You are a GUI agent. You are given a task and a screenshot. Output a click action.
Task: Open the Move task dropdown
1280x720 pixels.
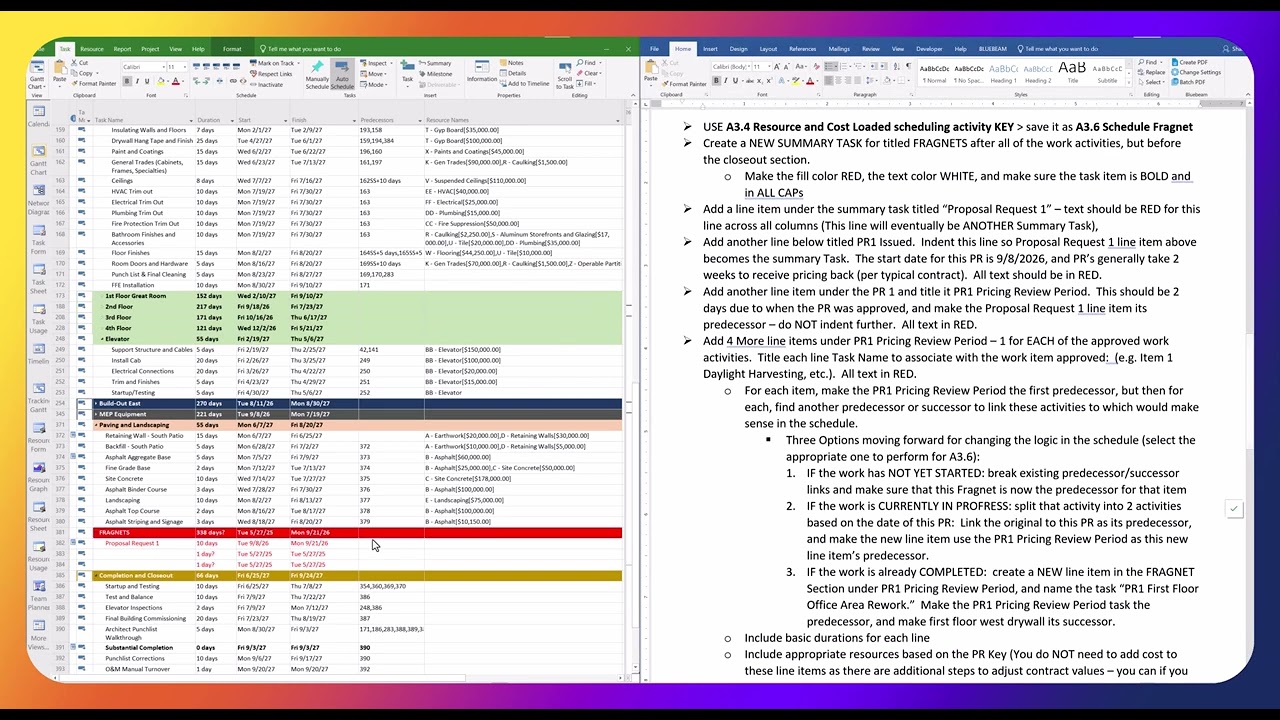pyautogui.click(x=374, y=73)
